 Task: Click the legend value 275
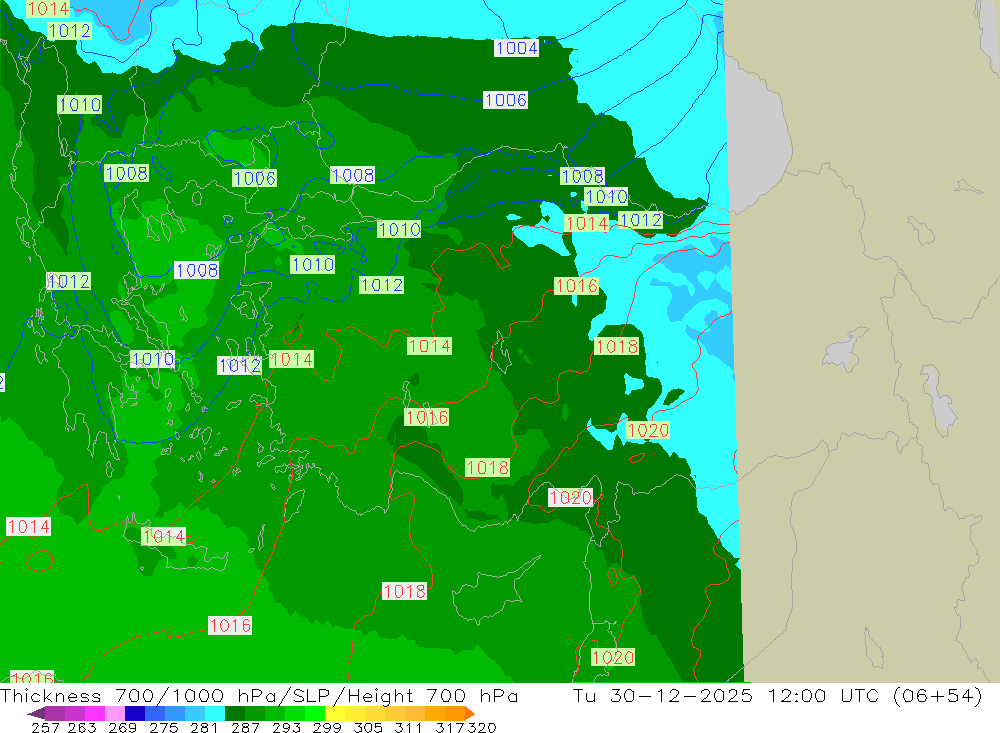(x=164, y=727)
